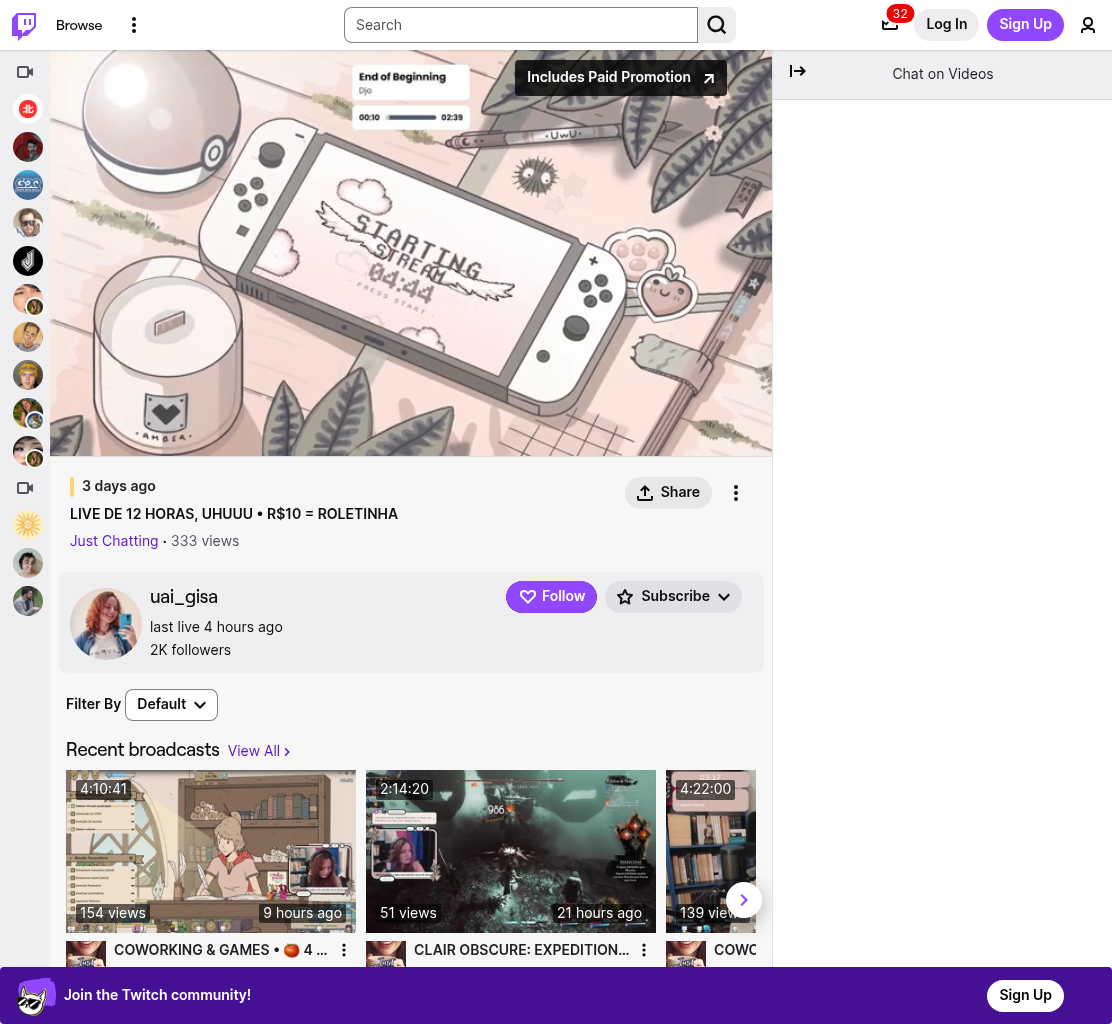1112x1024 pixels.
Task: Click the LIVE DE 12 HORAS video title
Action: [x=234, y=514]
